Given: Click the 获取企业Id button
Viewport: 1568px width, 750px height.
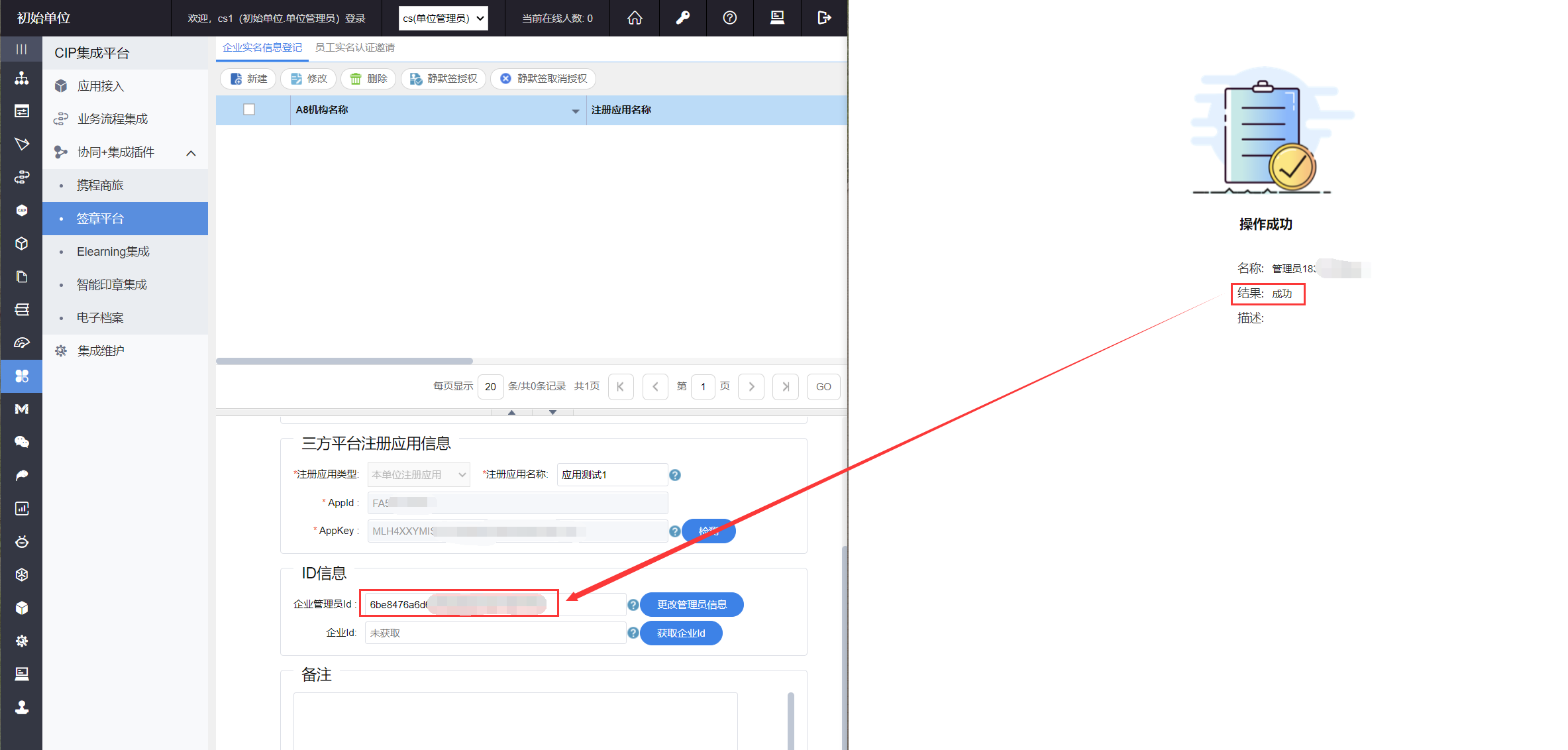Looking at the screenshot, I should point(680,633).
